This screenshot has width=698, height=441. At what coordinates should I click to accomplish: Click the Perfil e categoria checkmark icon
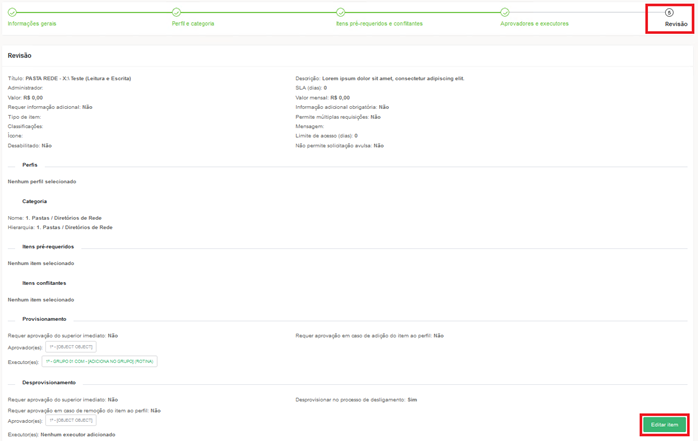click(176, 12)
